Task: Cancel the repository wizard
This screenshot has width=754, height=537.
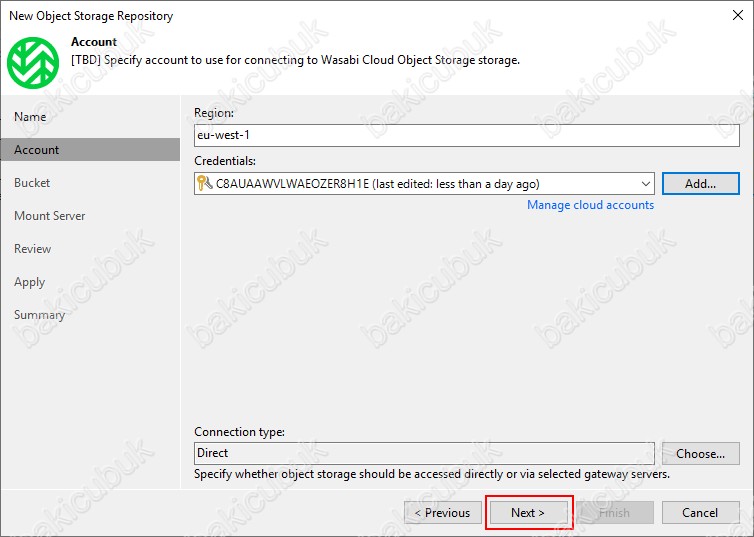Action: (701, 512)
